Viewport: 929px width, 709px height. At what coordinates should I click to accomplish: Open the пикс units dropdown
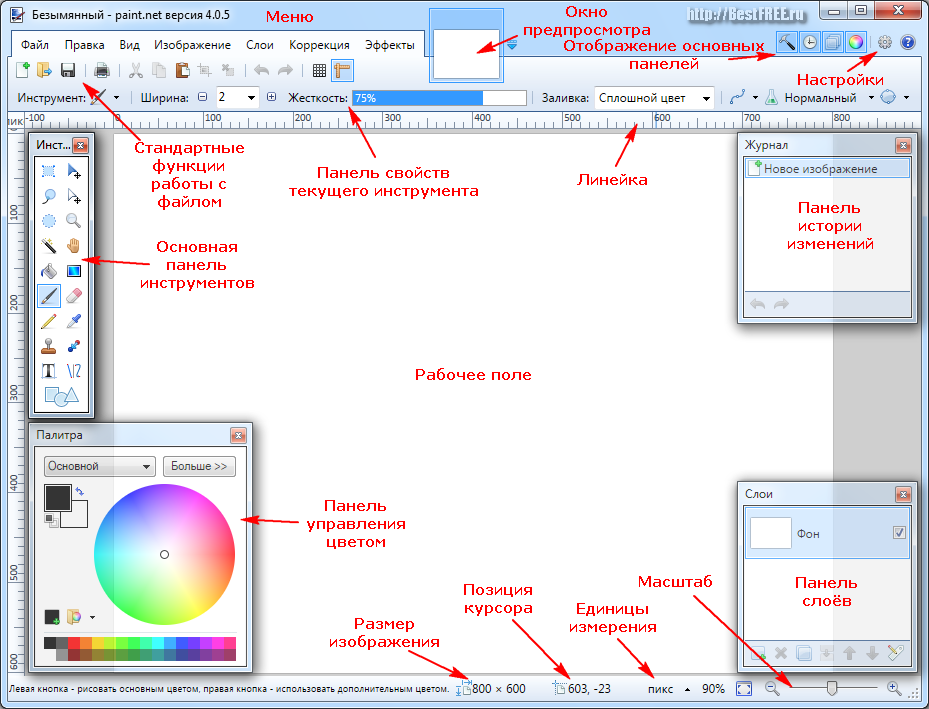click(687, 689)
